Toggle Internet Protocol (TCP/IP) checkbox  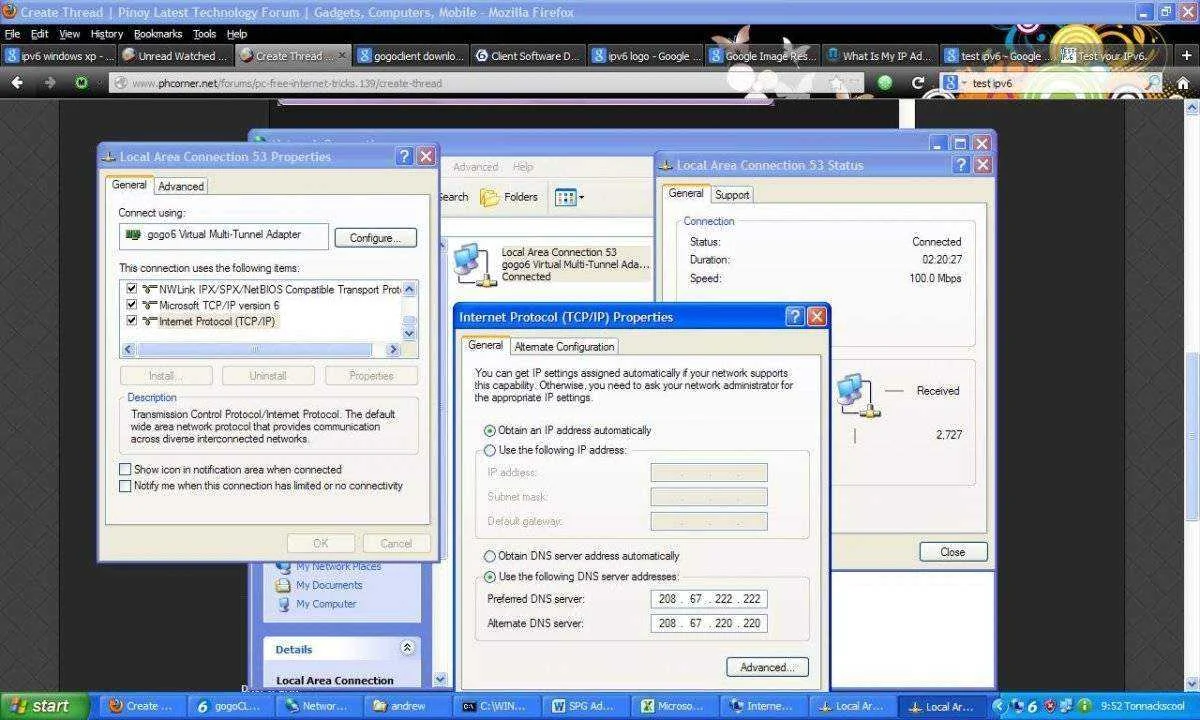coord(131,321)
